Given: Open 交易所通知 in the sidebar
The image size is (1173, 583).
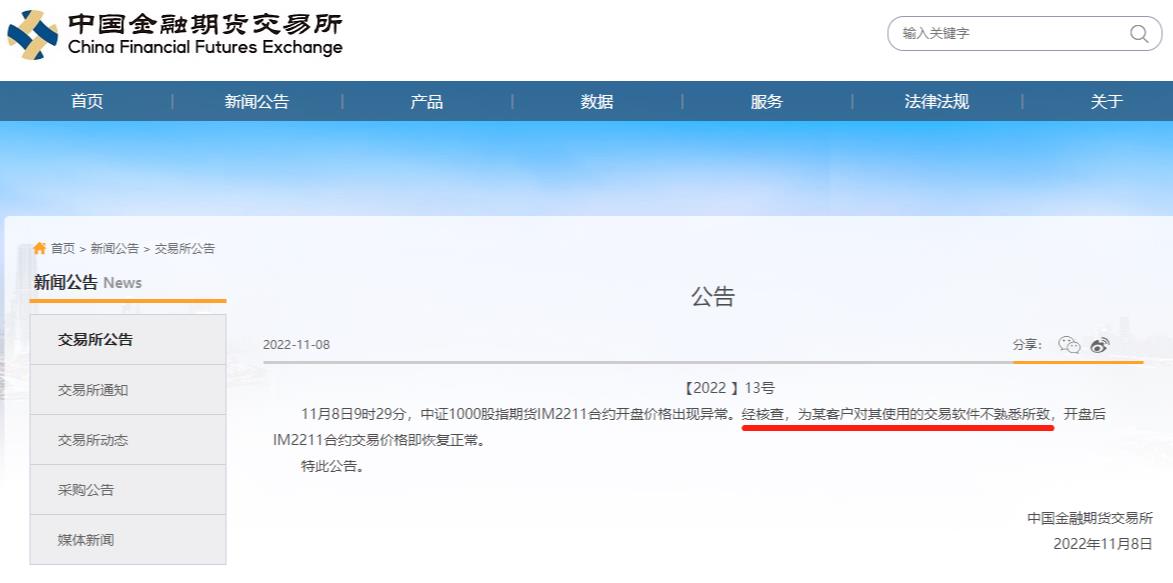Looking at the screenshot, I should (93, 390).
